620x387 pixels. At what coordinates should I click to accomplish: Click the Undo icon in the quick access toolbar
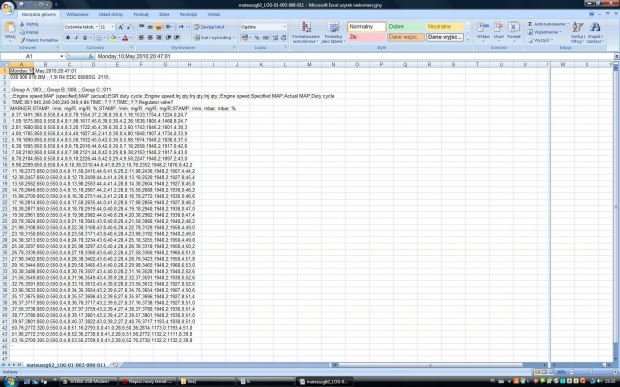point(30,5)
